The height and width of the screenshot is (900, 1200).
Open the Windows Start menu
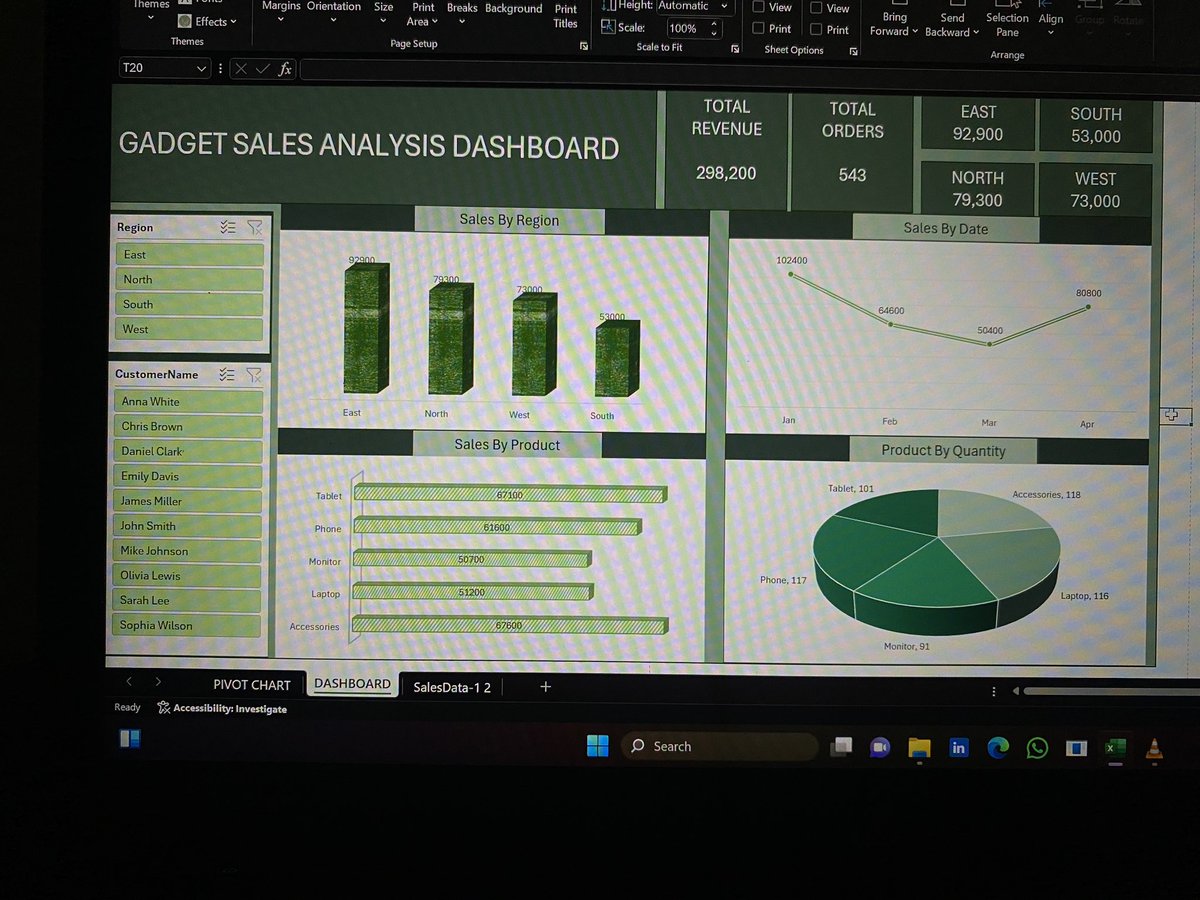[x=597, y=746]
